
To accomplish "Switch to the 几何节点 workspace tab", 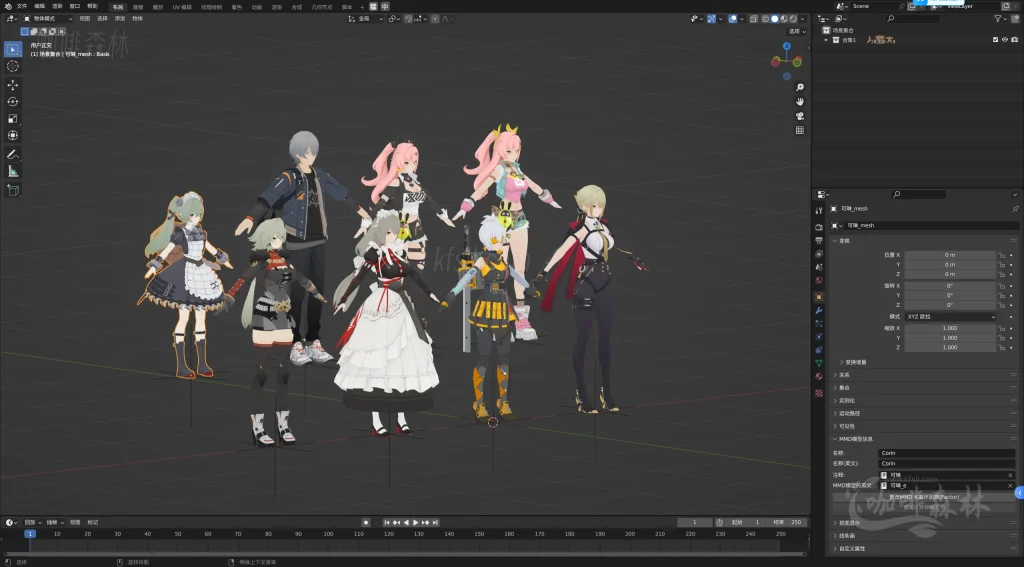I will [321, 7].
